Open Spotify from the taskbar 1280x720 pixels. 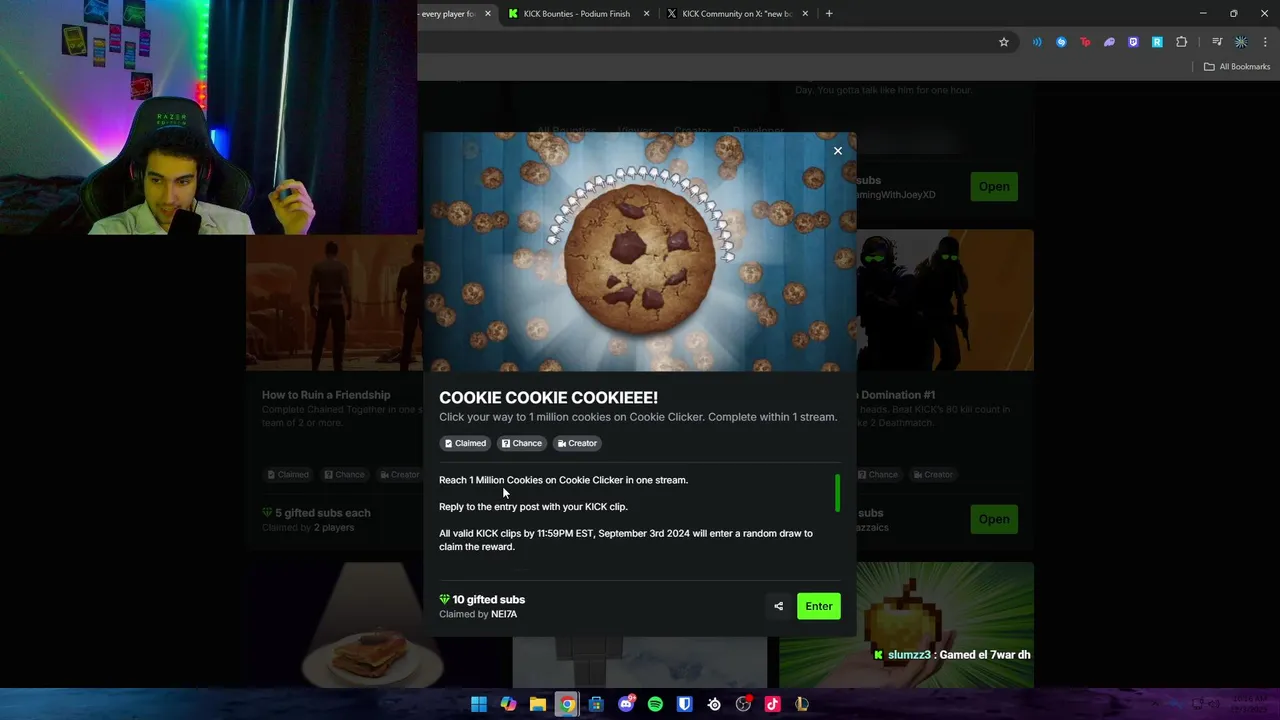pyautogui.click(x=655, y=704)
